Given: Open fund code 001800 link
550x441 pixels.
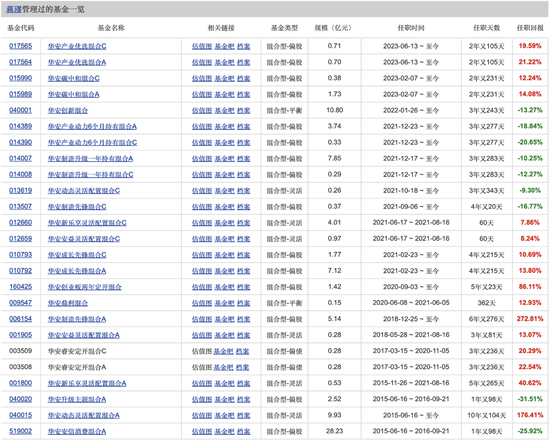Looking at the screenshot, I should coord(20,383).
